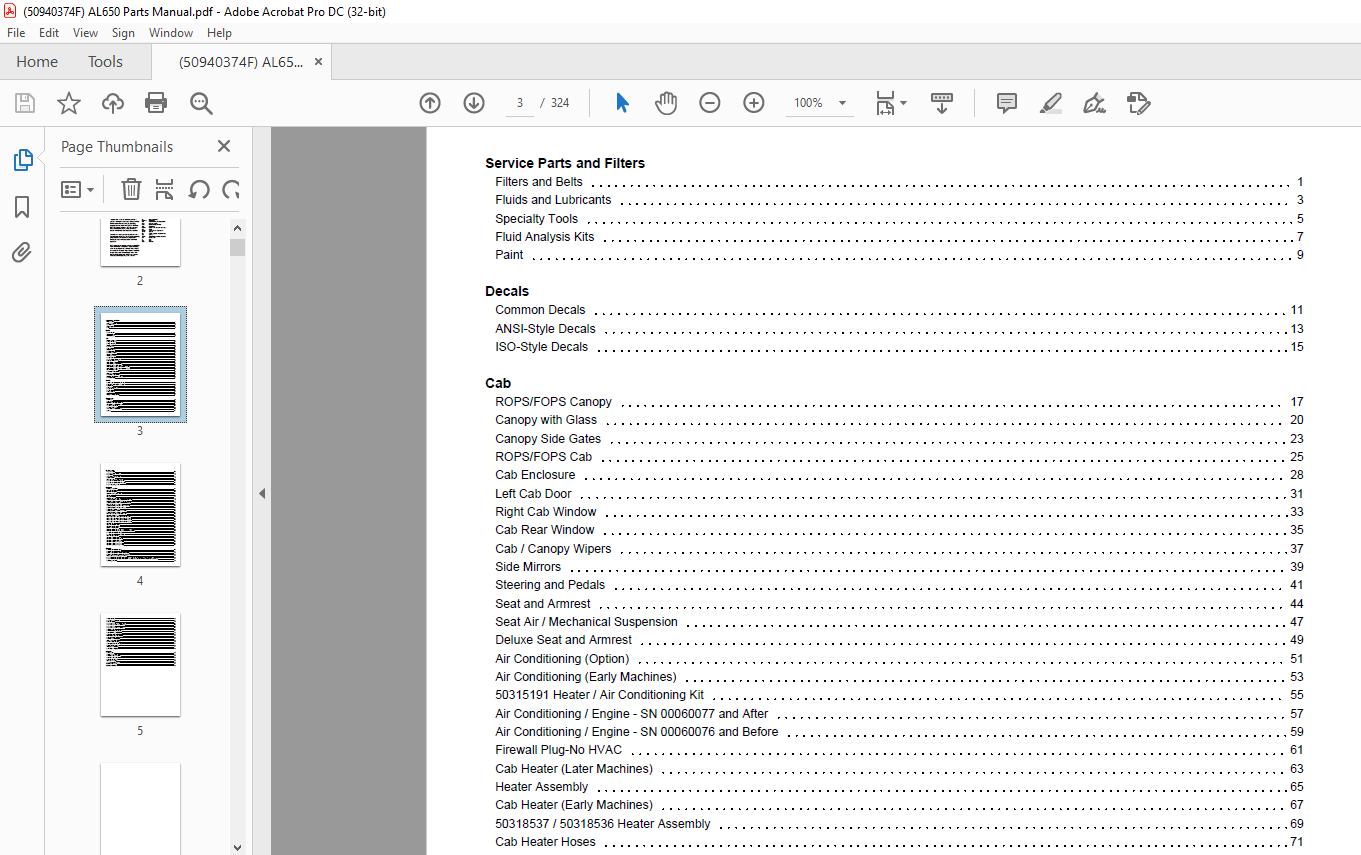
Task: Activate the Hand pan tool
Action: click(666, 103)
